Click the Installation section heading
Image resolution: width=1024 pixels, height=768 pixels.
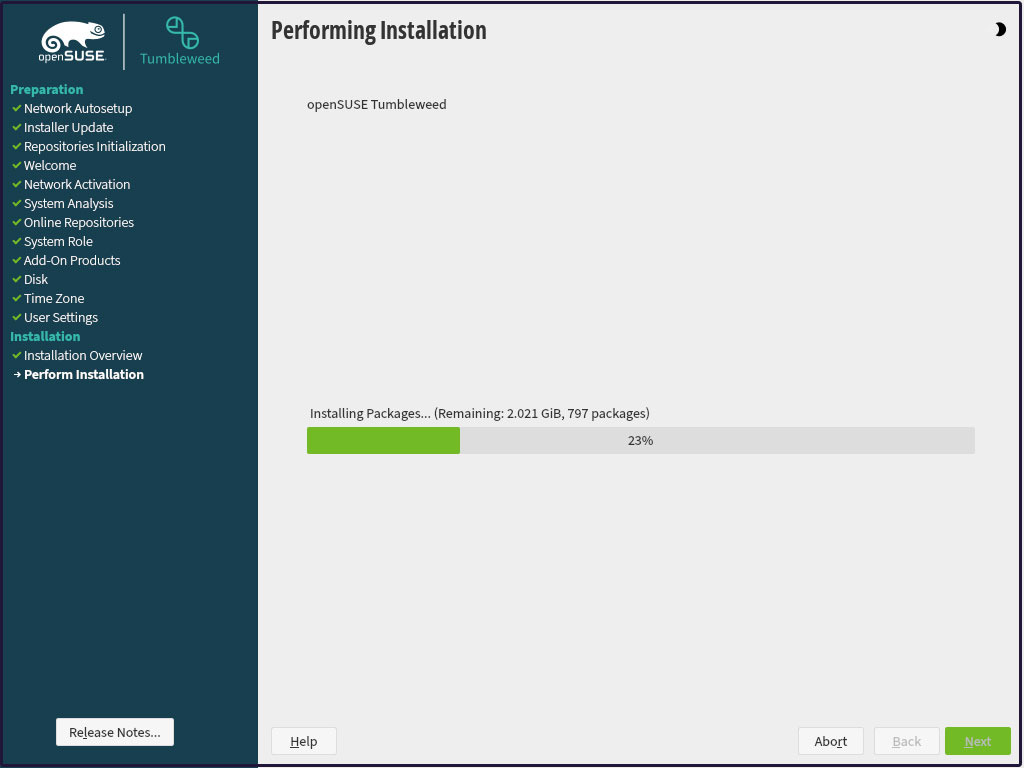(45, 336)
